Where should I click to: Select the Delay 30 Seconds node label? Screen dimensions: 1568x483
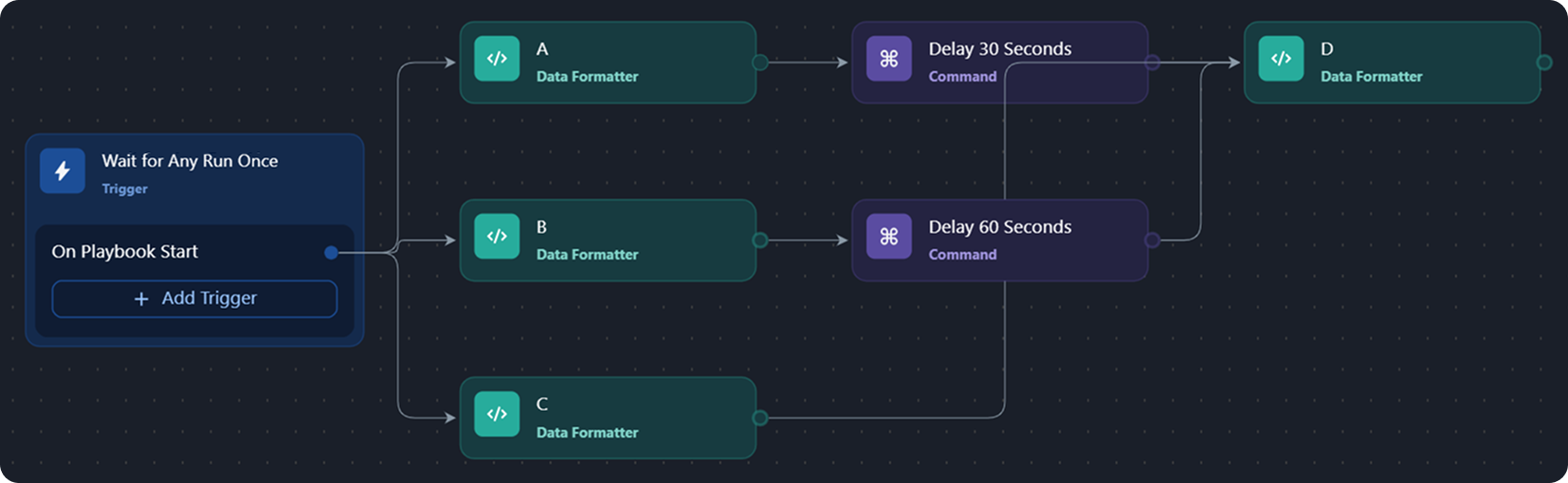[x=999, y=49]
